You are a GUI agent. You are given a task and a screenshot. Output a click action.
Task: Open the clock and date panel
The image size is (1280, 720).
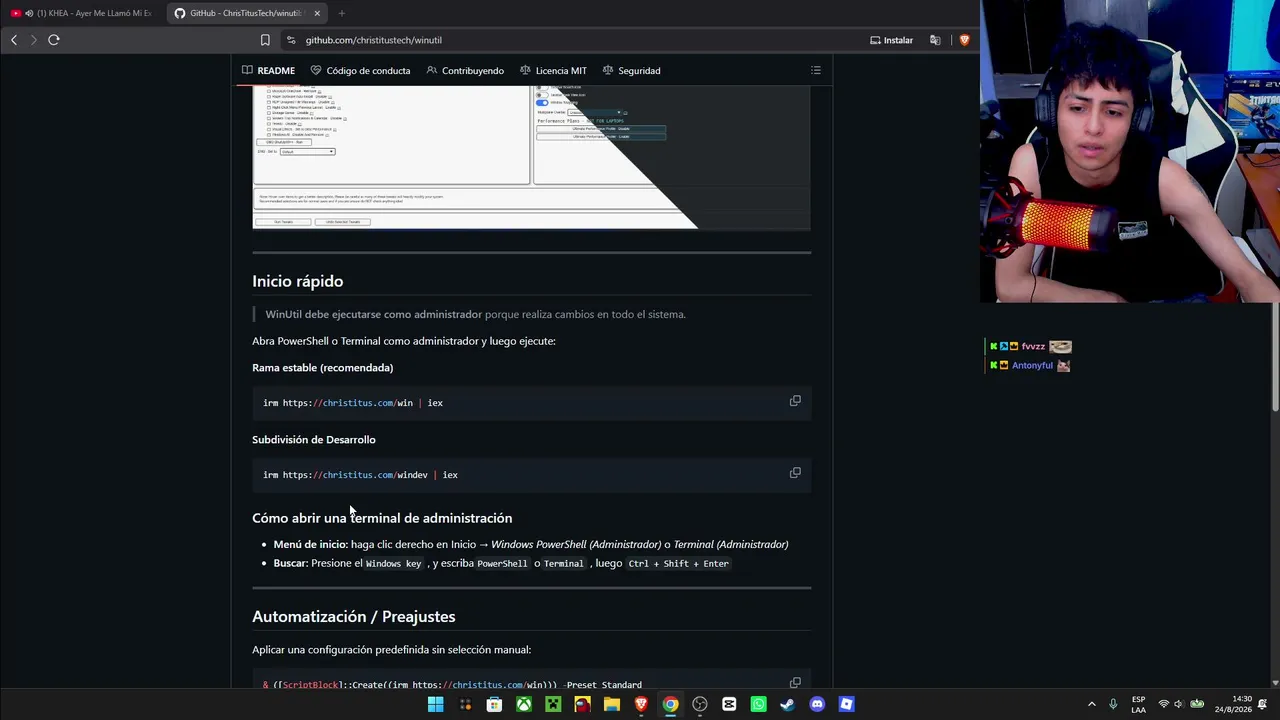(x=1233, y=704)
